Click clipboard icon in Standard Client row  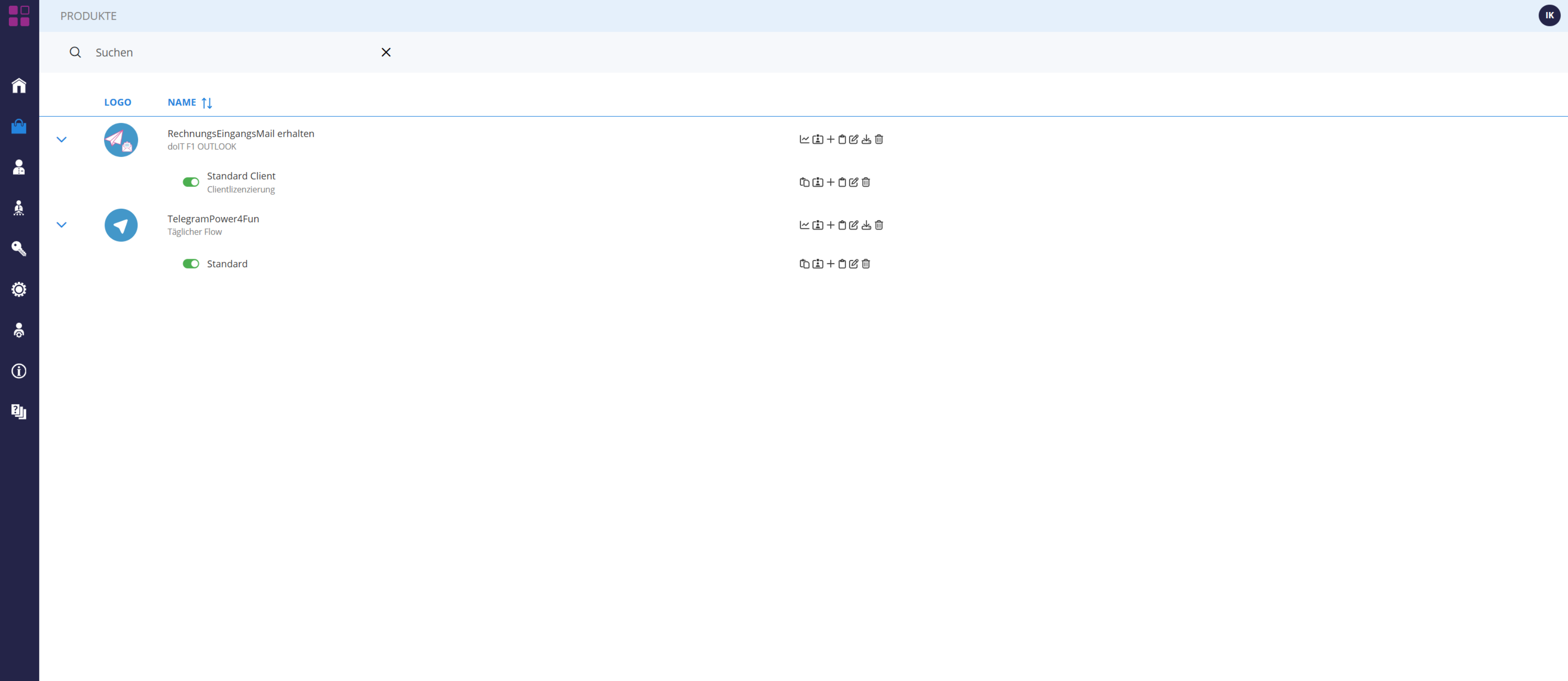tap(842, 182)
